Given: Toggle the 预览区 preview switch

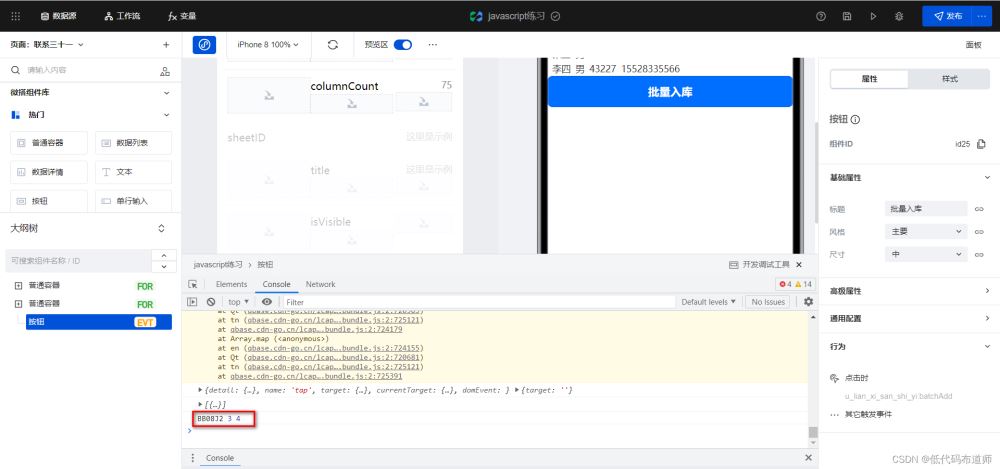Looking at the screenshot, I should (402, 45).
